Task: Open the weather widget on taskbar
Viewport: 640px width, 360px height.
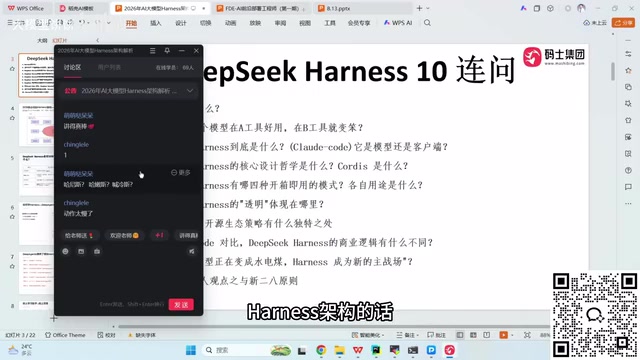Action: point(20,350)
